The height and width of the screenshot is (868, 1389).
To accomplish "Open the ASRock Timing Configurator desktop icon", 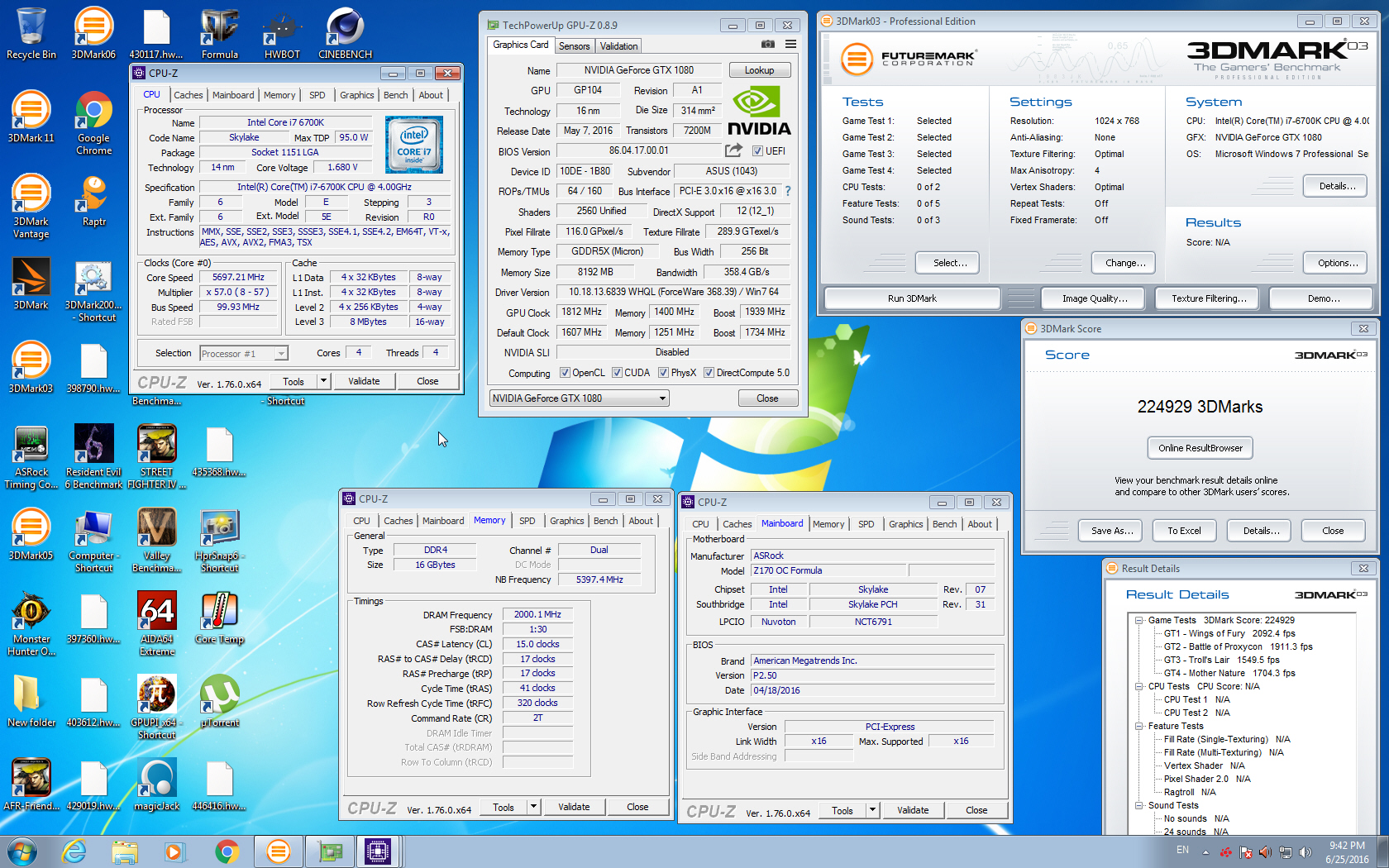I will tap(31, 457).
